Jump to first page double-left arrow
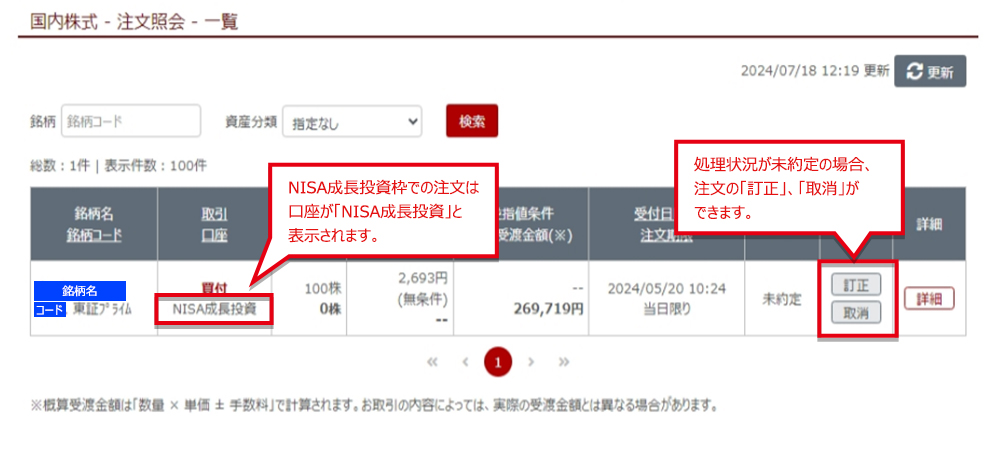 pyautogui.click(x=432, y=362)
